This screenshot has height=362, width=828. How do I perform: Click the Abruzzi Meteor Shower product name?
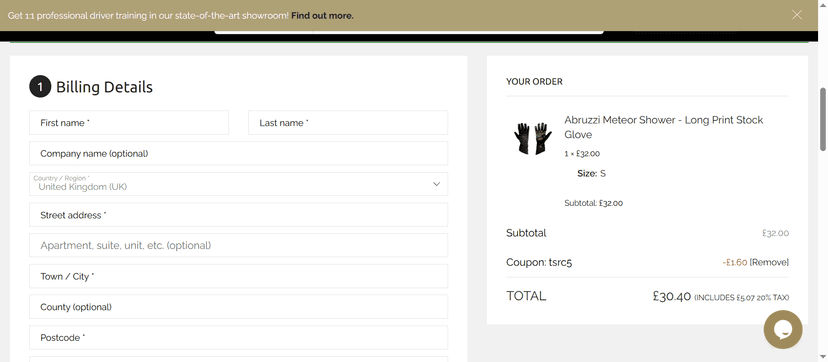pos(664,127)
